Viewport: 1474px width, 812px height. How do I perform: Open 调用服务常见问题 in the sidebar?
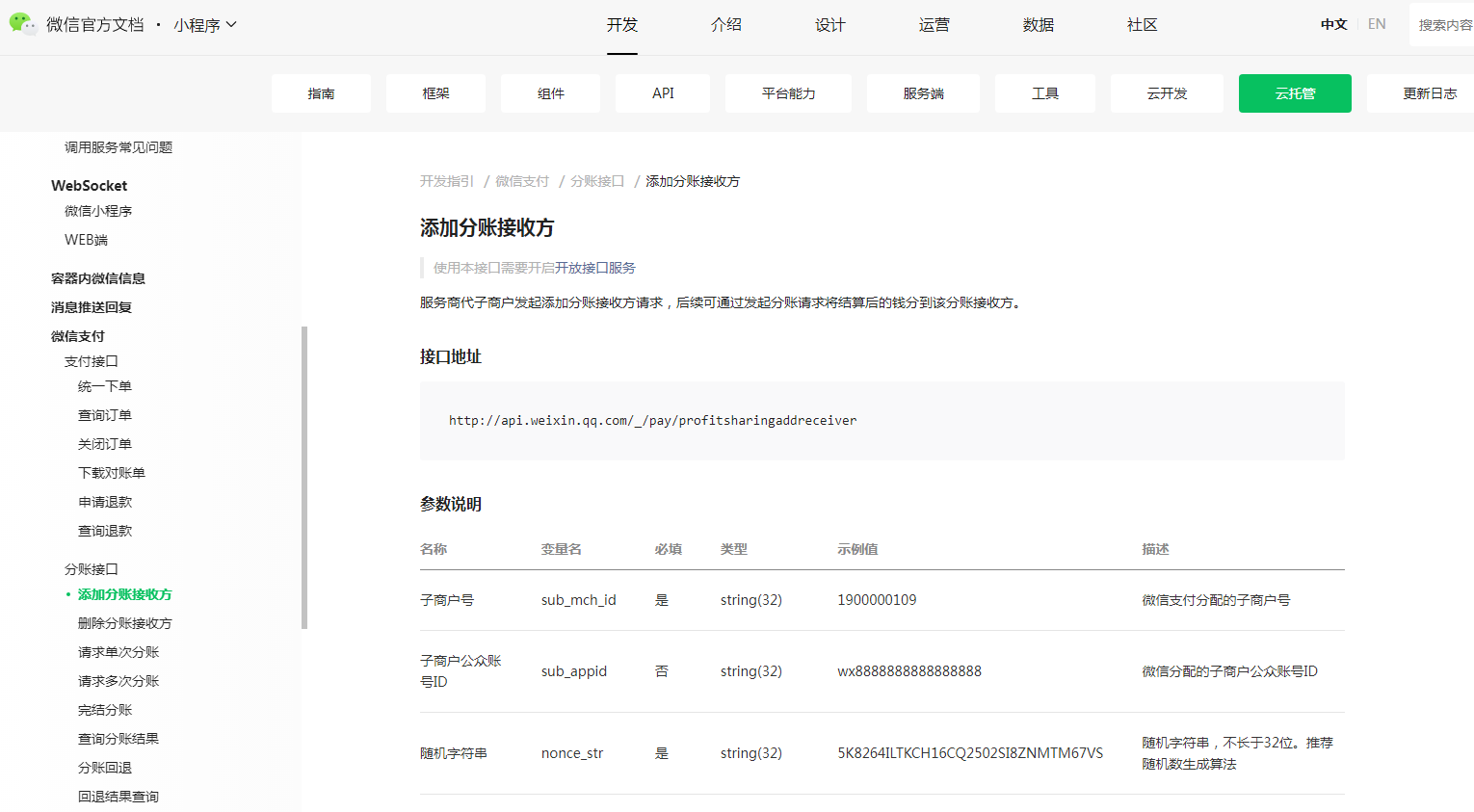tap(118, 147)
